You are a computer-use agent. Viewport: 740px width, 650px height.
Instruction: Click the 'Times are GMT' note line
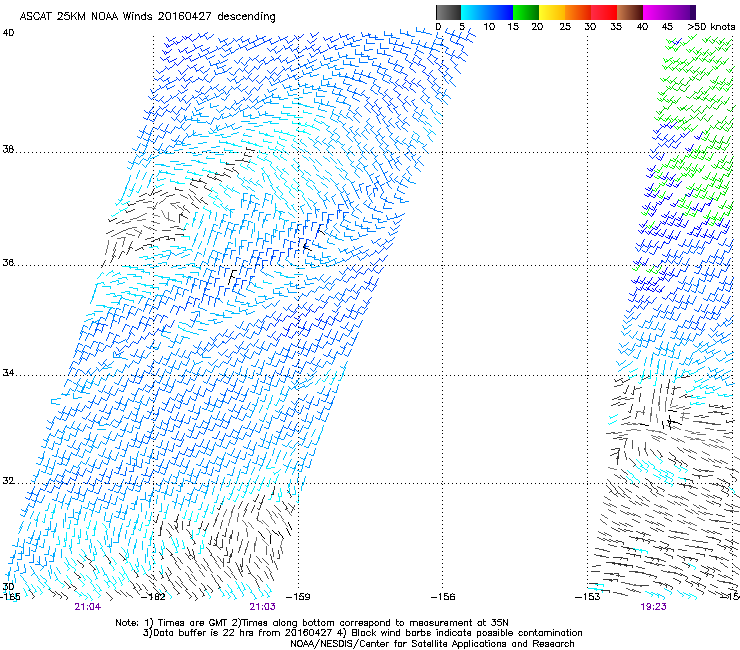(312, 623)
